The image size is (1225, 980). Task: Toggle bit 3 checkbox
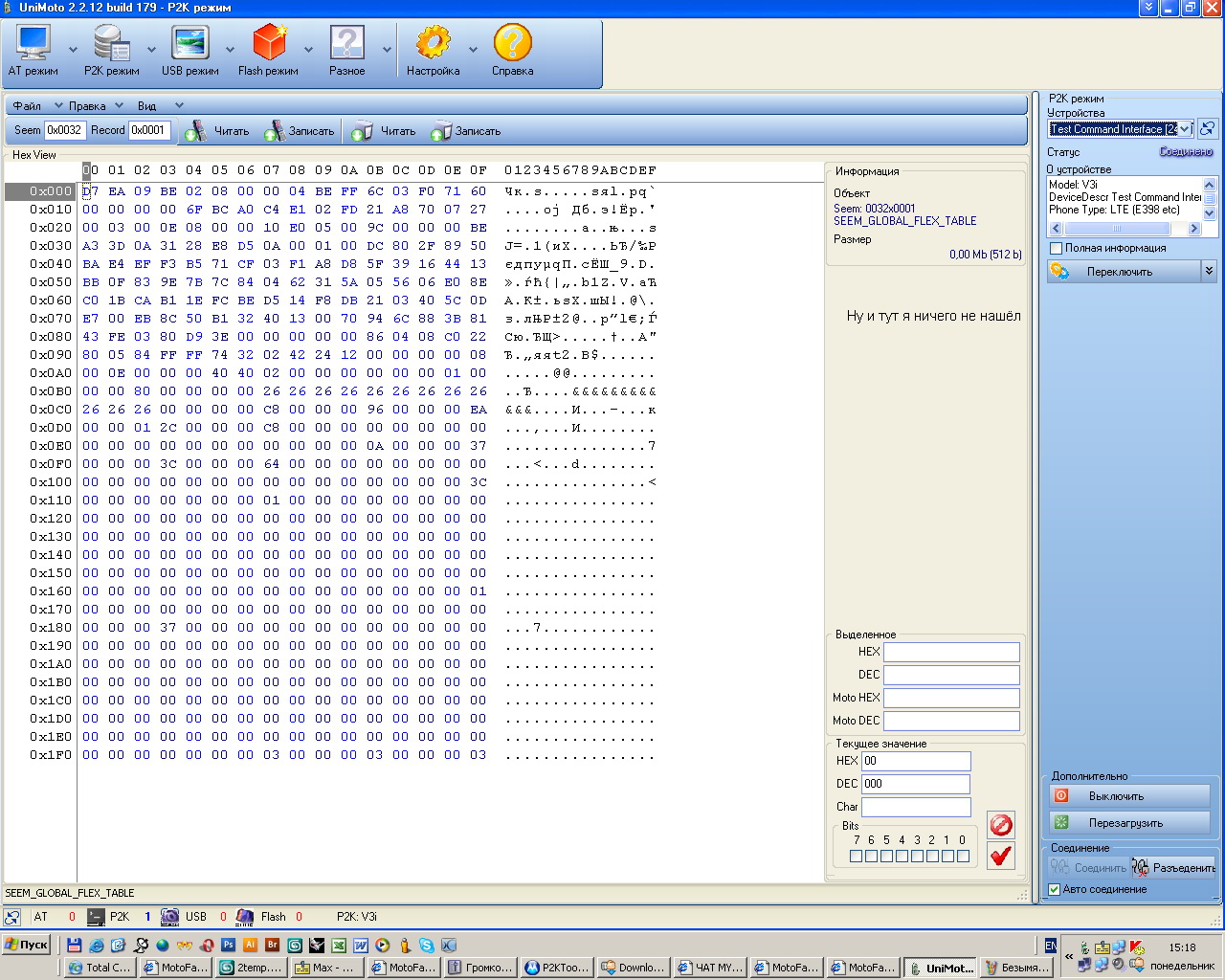[x=917, y=857]
